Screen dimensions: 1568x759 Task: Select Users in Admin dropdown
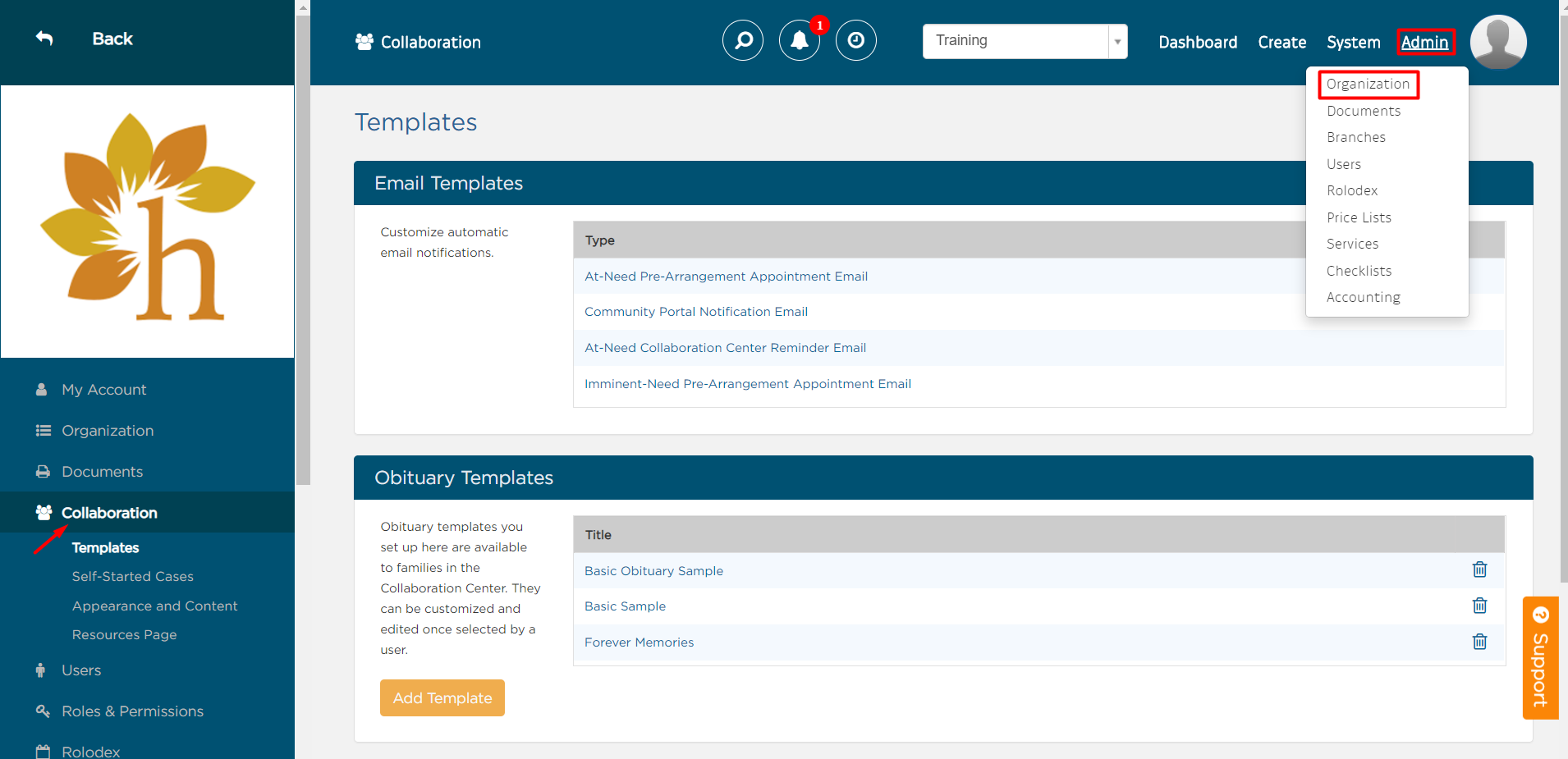coord(1344,164)
